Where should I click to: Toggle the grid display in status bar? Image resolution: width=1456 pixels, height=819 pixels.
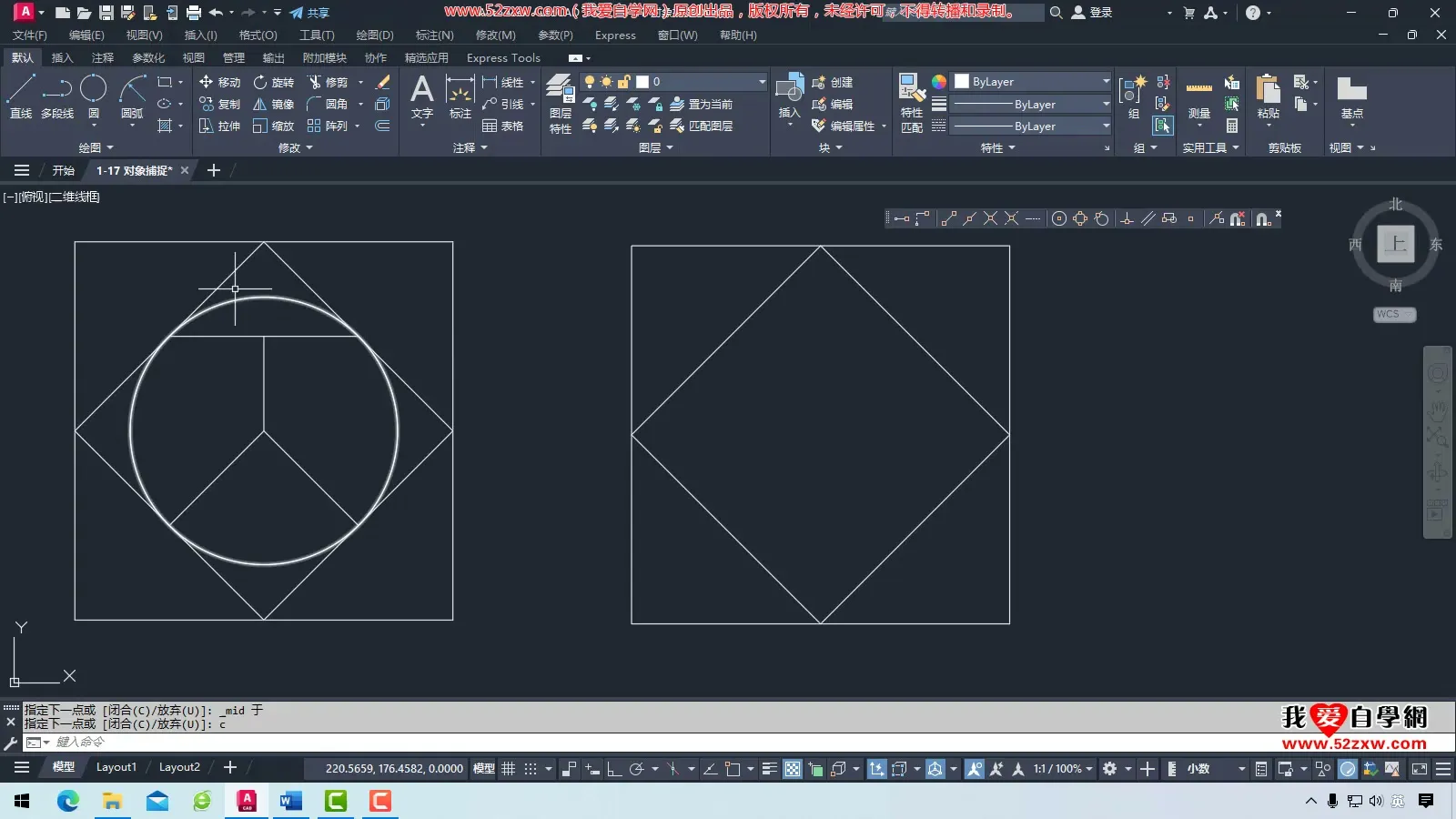(x=509, y=769)
